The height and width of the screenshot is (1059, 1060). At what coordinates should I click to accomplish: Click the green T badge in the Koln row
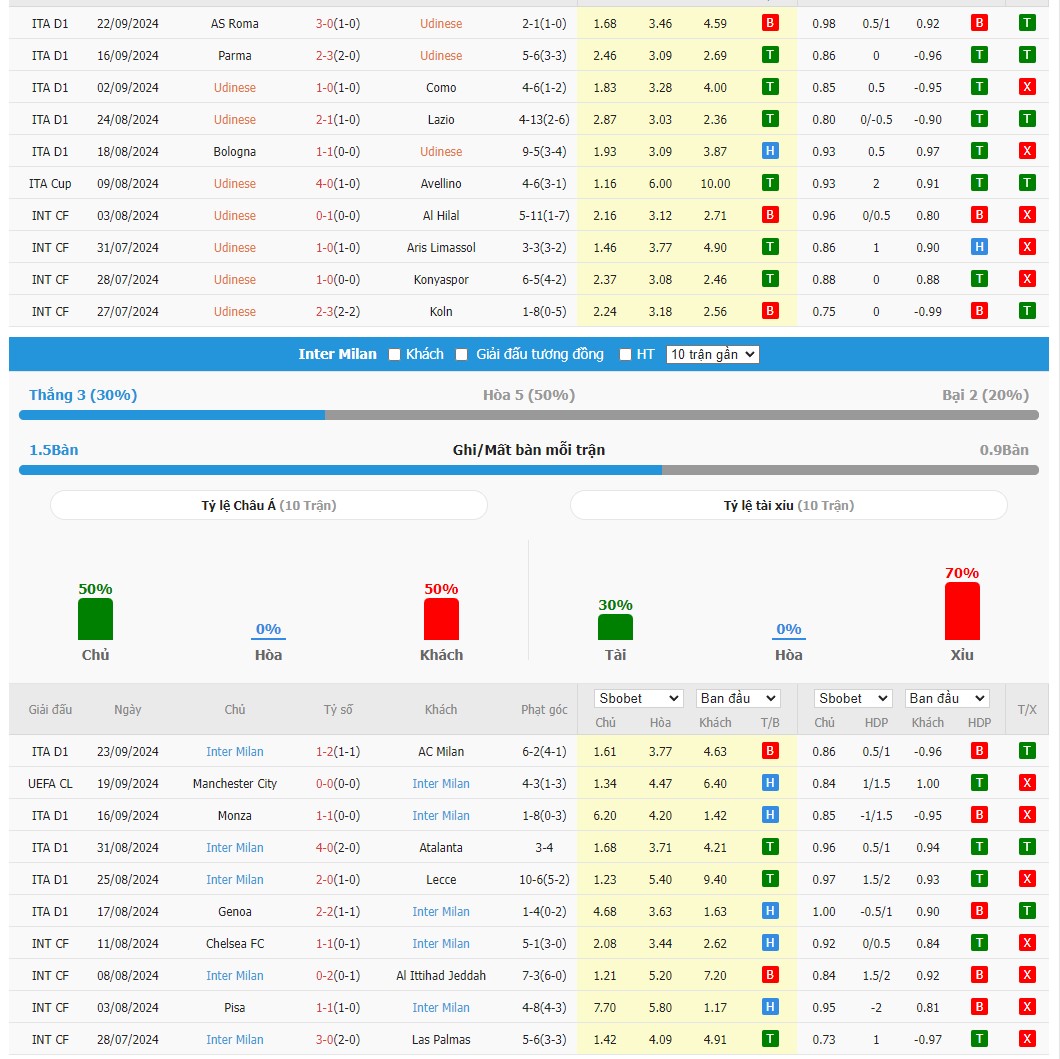1026,311
